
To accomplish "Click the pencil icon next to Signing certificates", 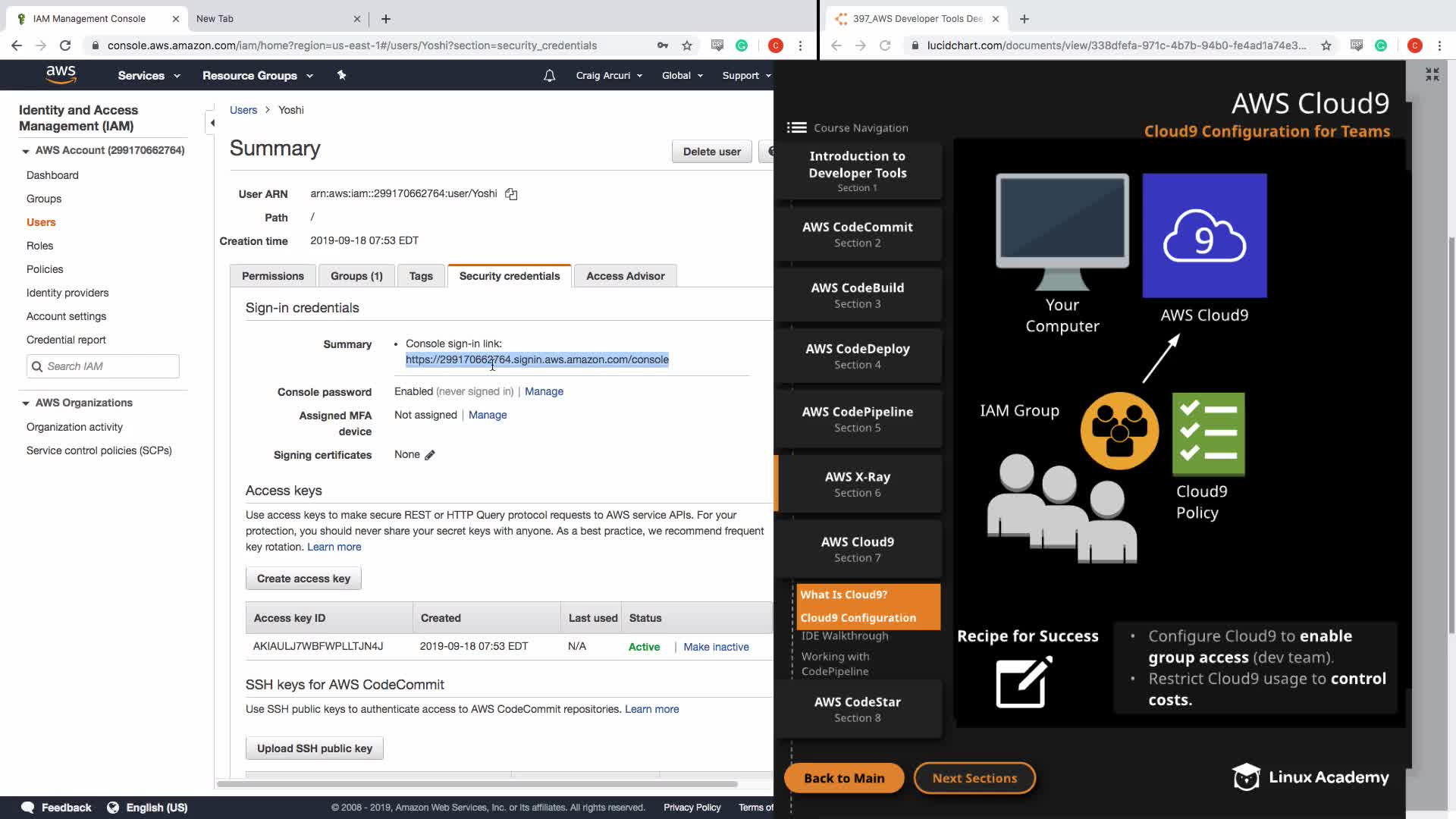I will click(x=430, y=455).
